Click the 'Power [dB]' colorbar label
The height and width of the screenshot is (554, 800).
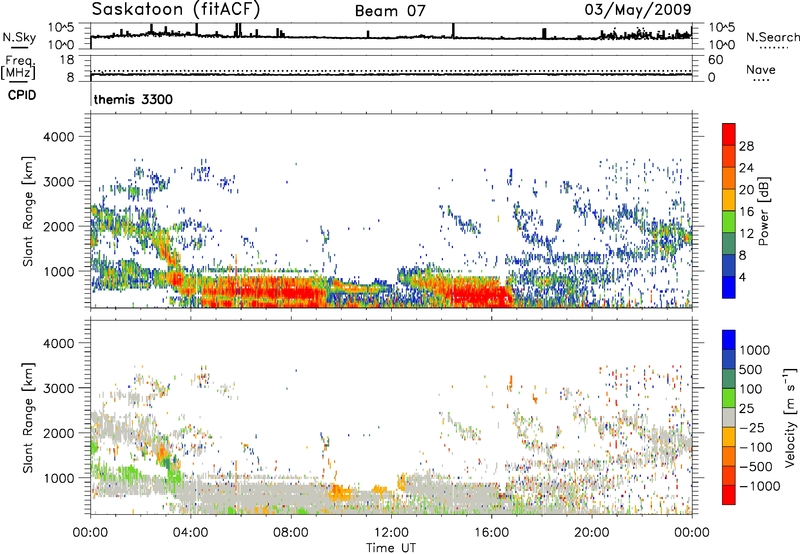[763, 211]
